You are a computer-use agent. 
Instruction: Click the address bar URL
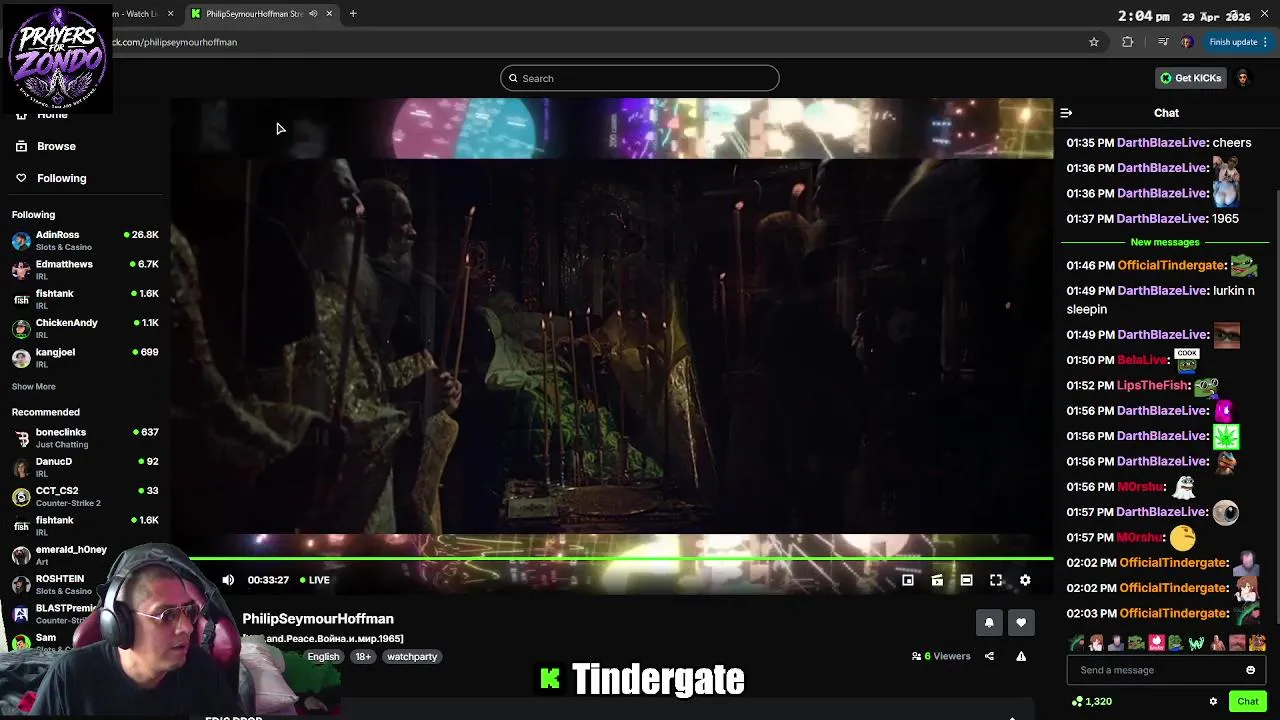click(x=174, y=42)
